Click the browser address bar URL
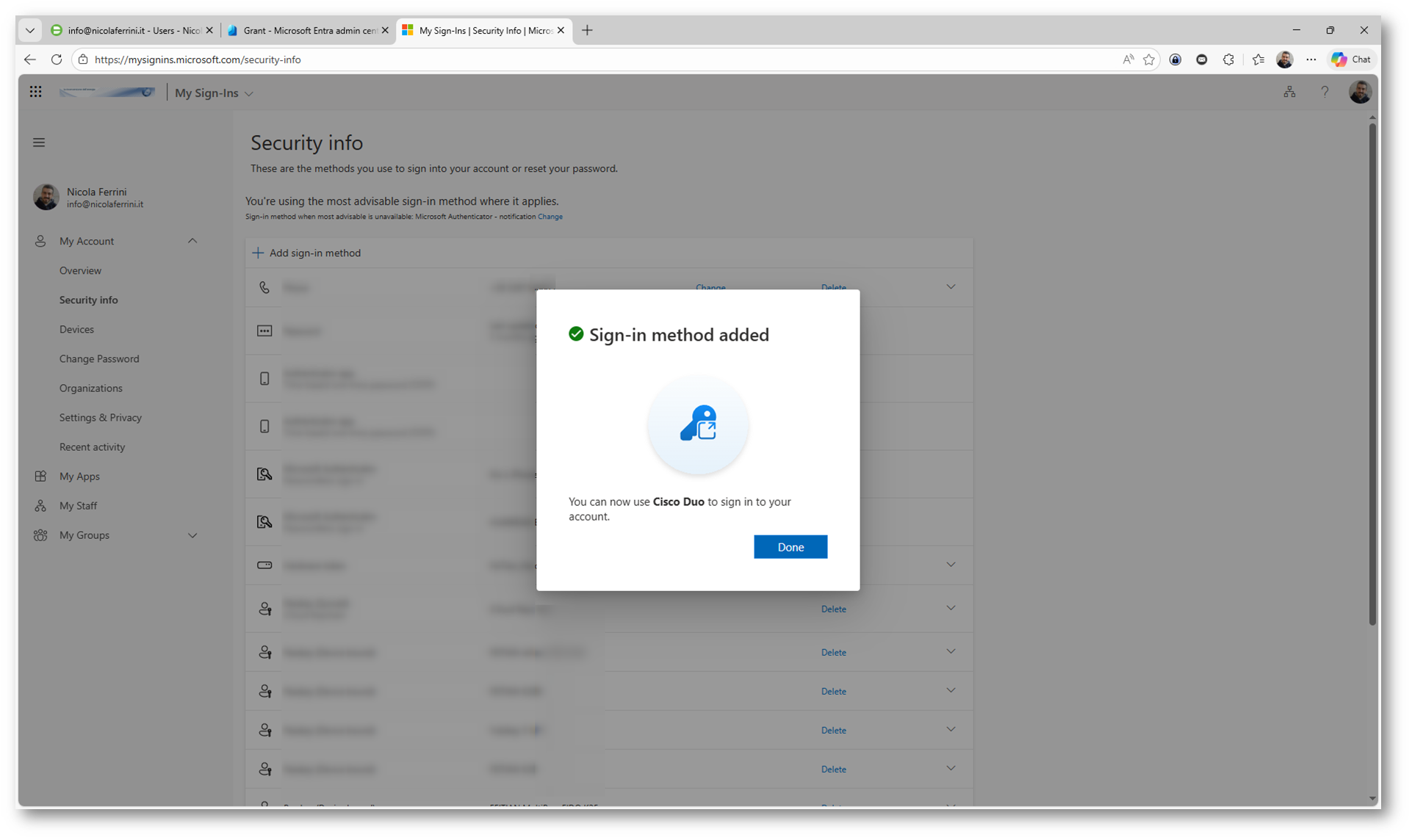The width and height of the screenshot is (1412, 840). pyautogui.click(x=198, y=59)
